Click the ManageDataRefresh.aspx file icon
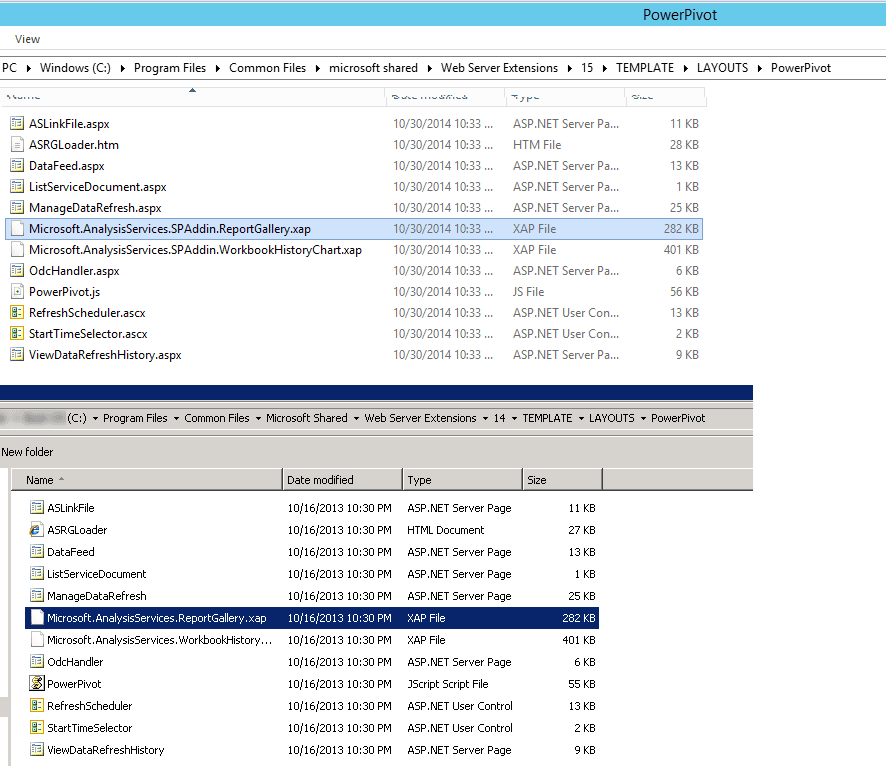The image size is (886, 768). pyautogui.click(x=17, y=207)
